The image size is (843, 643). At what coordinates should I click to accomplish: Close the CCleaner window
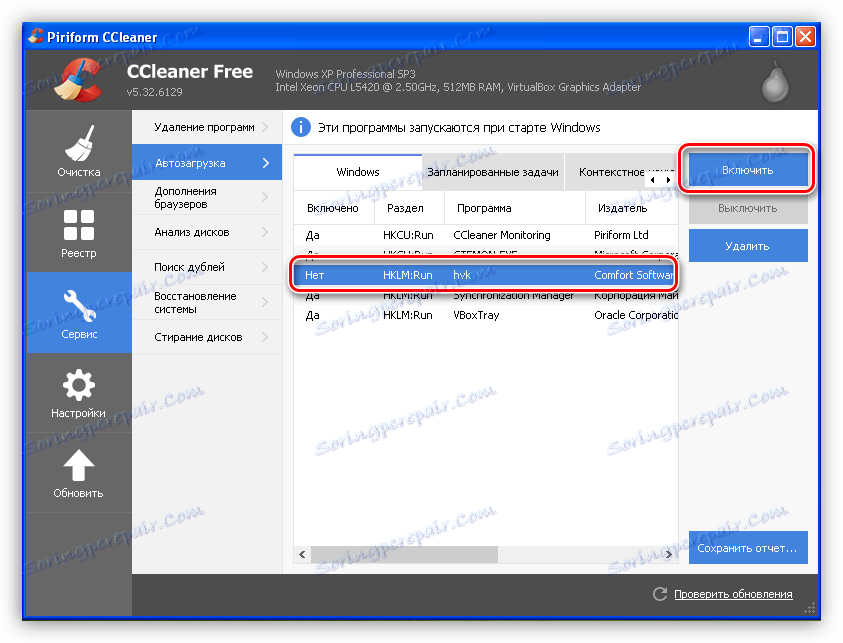click(x=805, y=37)
